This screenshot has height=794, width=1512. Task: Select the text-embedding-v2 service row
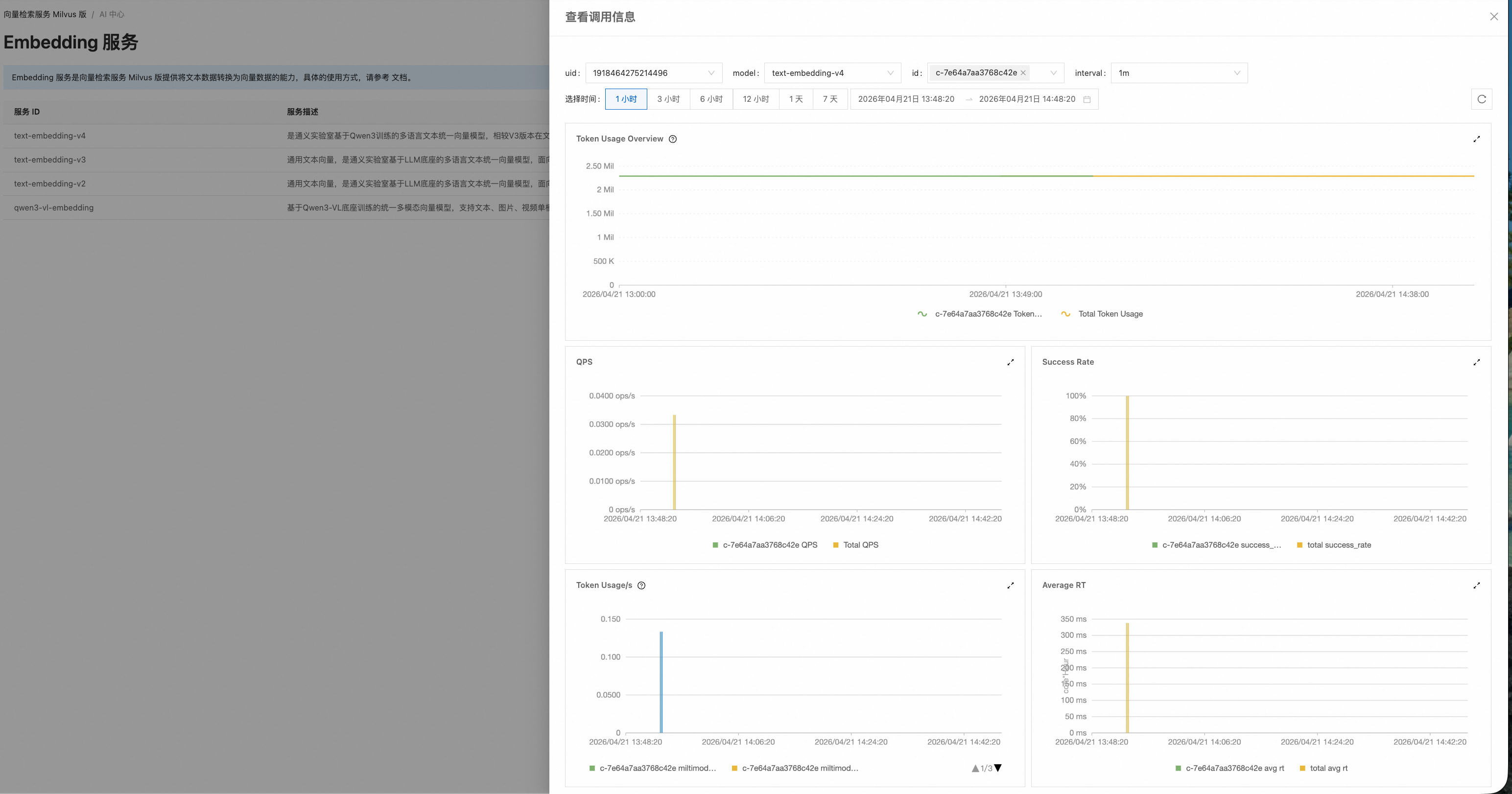point(277,184)
